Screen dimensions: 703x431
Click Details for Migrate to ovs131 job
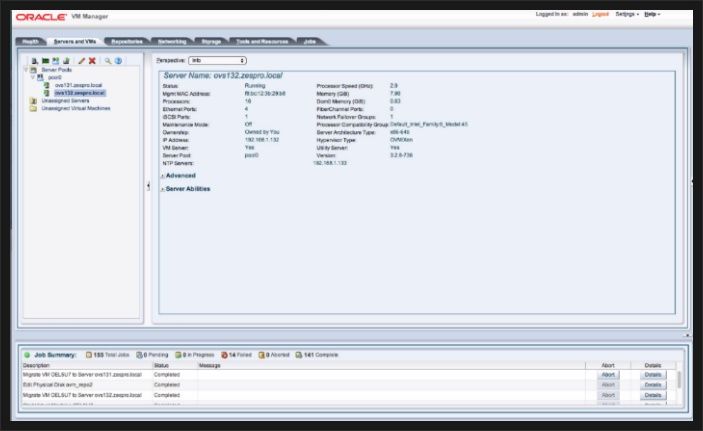click(653, 374)
